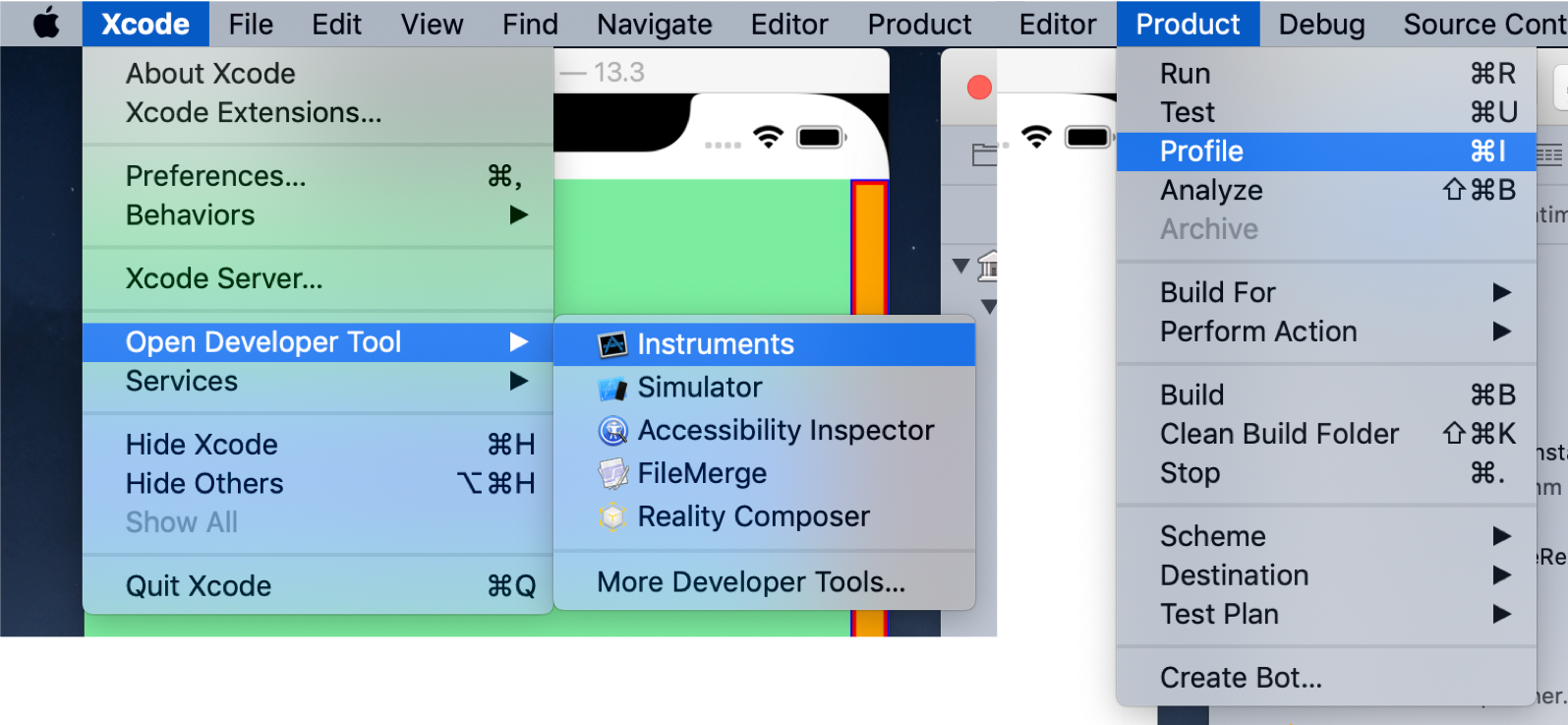Click the Simulator app icon
Viewport: 1568px width, 725px height.
pyautogui.click(x=612, y=389)
